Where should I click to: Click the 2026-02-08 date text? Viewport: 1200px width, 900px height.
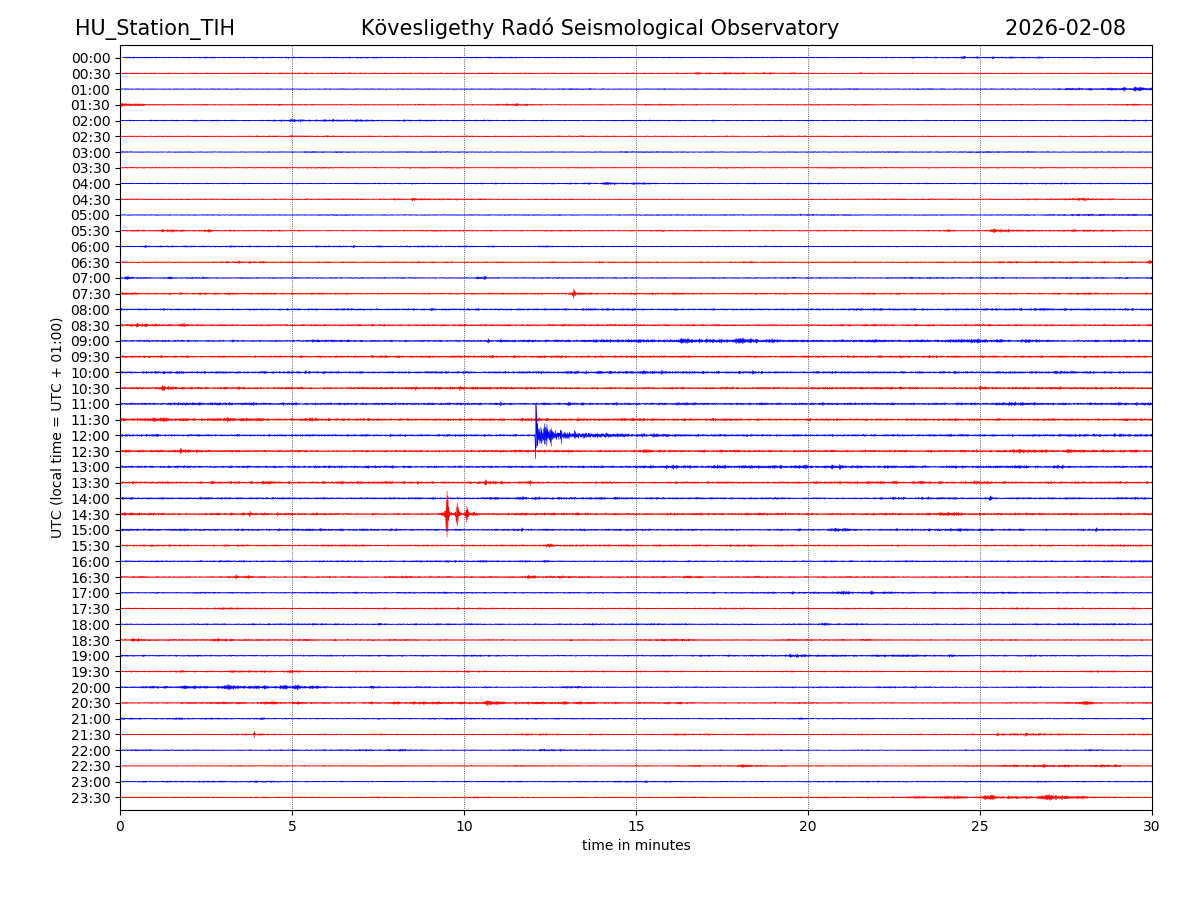pyautogui.click(x=1065, y=28)
